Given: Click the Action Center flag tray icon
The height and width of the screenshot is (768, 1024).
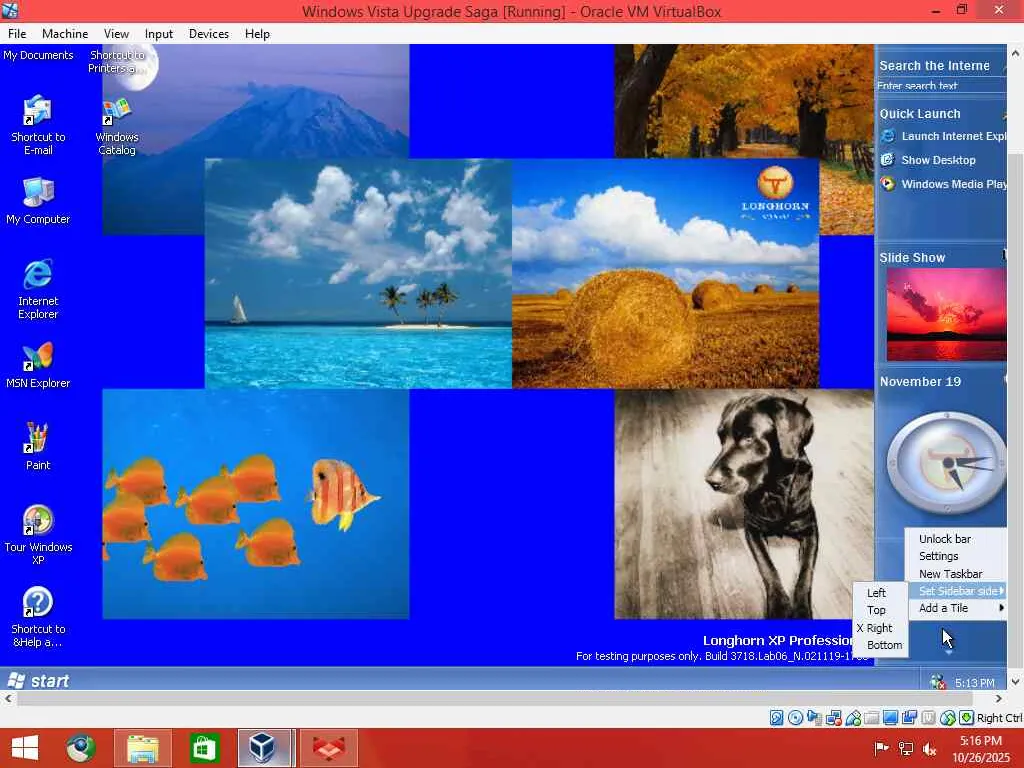Looking at the screenshot, I should (881, 748).
